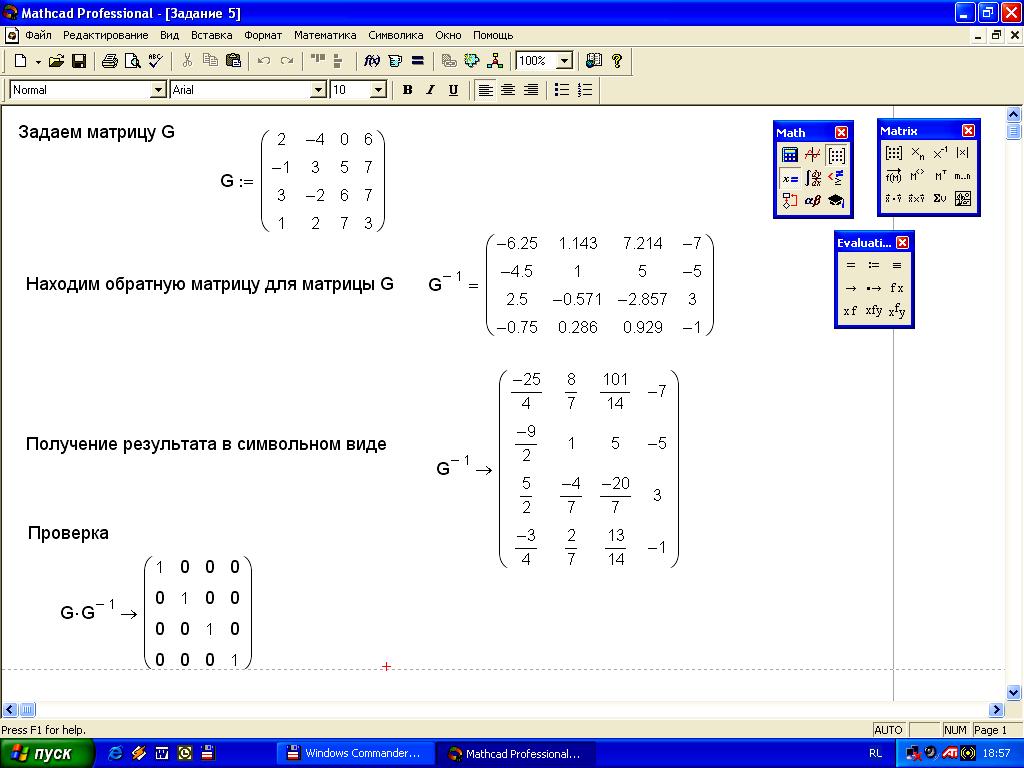
Task: Click the horizontal scrollbar right arrow
Action: point(996,709)
